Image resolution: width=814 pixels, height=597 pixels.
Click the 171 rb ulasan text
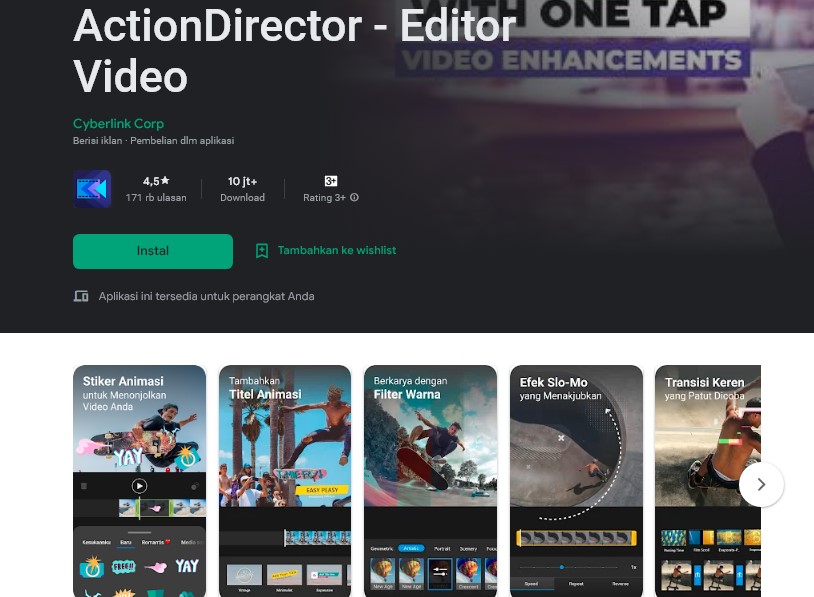[156, 197]
